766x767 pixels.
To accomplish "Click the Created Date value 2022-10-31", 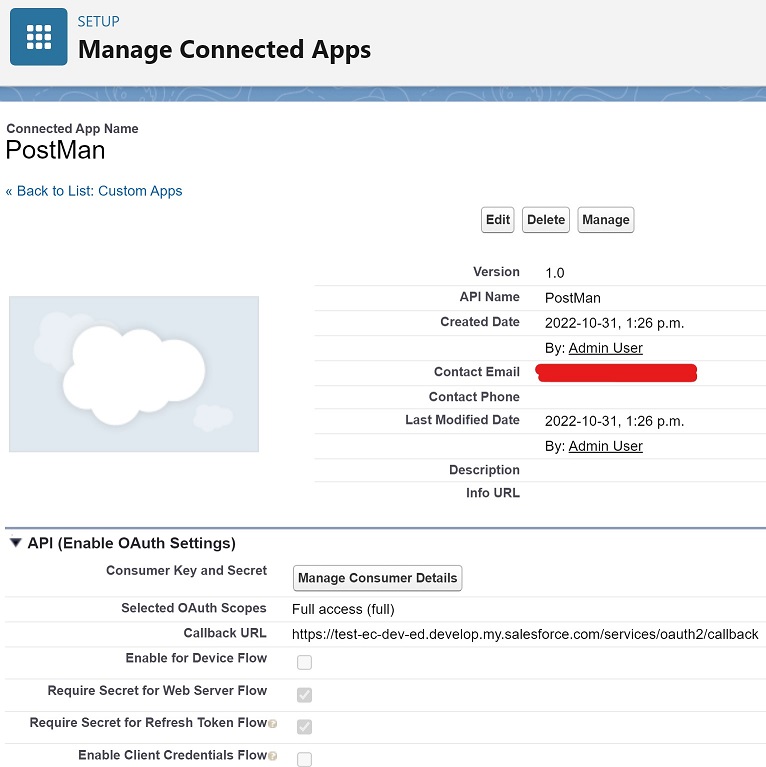I will point(614,323).
